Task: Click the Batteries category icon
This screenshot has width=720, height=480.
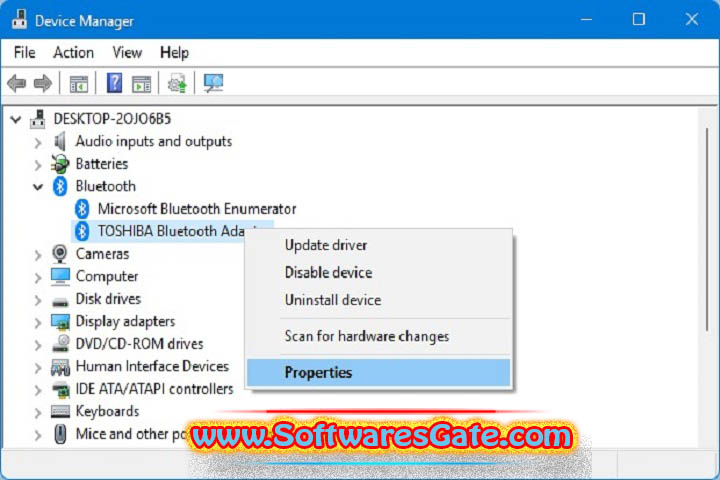Action: [60, 164]
